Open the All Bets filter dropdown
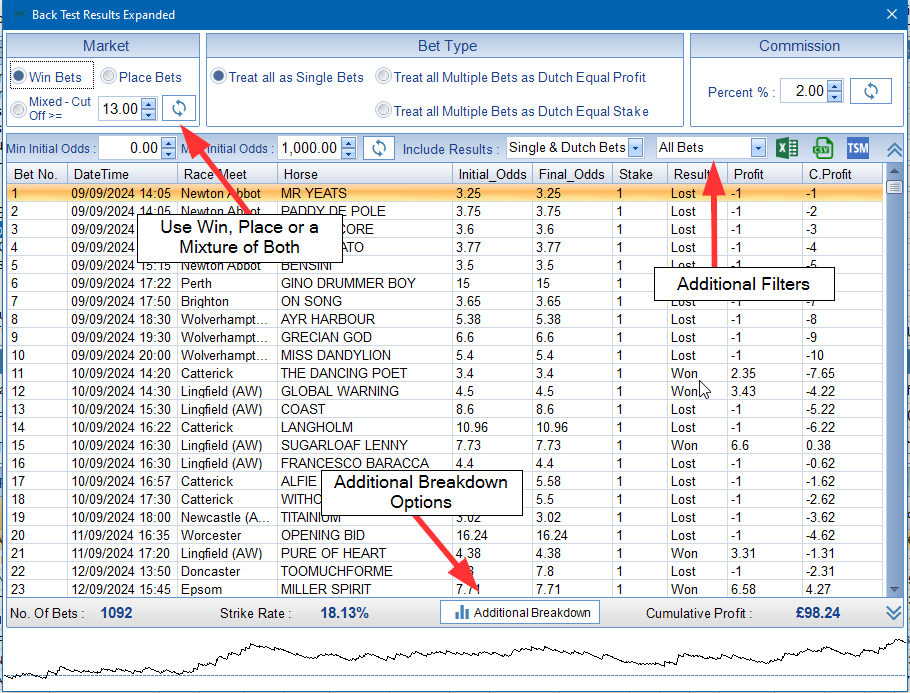Viewport: 910px width, 693px height. pyautogui.click(x=758, y=148)
